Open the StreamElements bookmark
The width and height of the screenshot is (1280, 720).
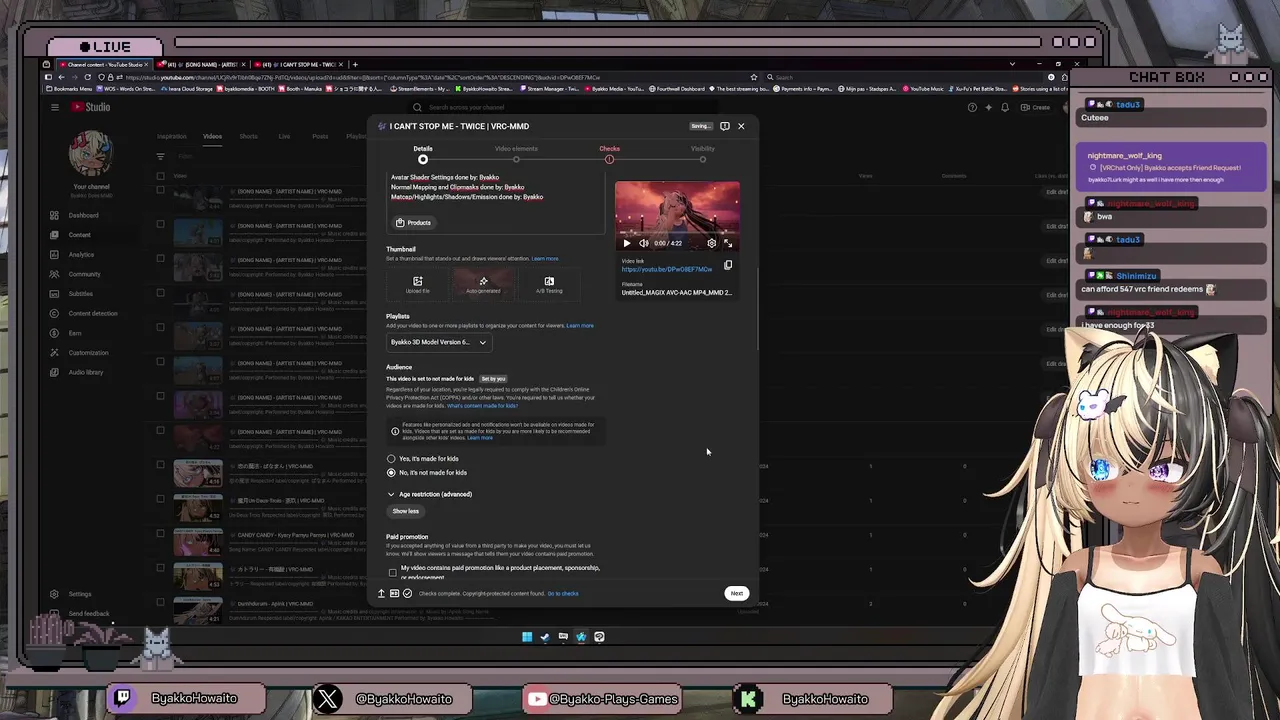pos(421,89)
